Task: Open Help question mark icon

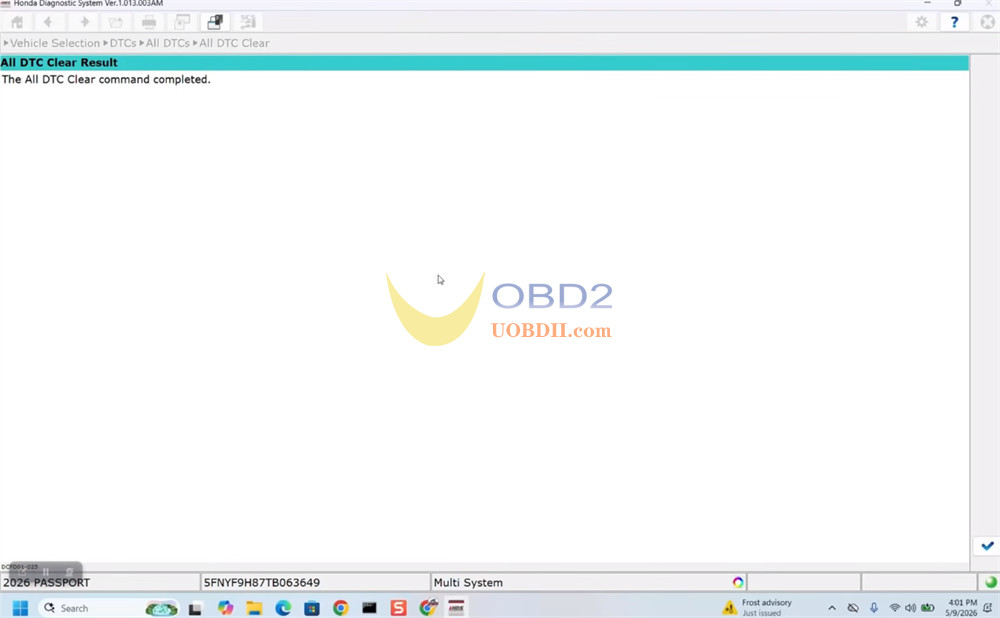Action: tap(954, 22)
